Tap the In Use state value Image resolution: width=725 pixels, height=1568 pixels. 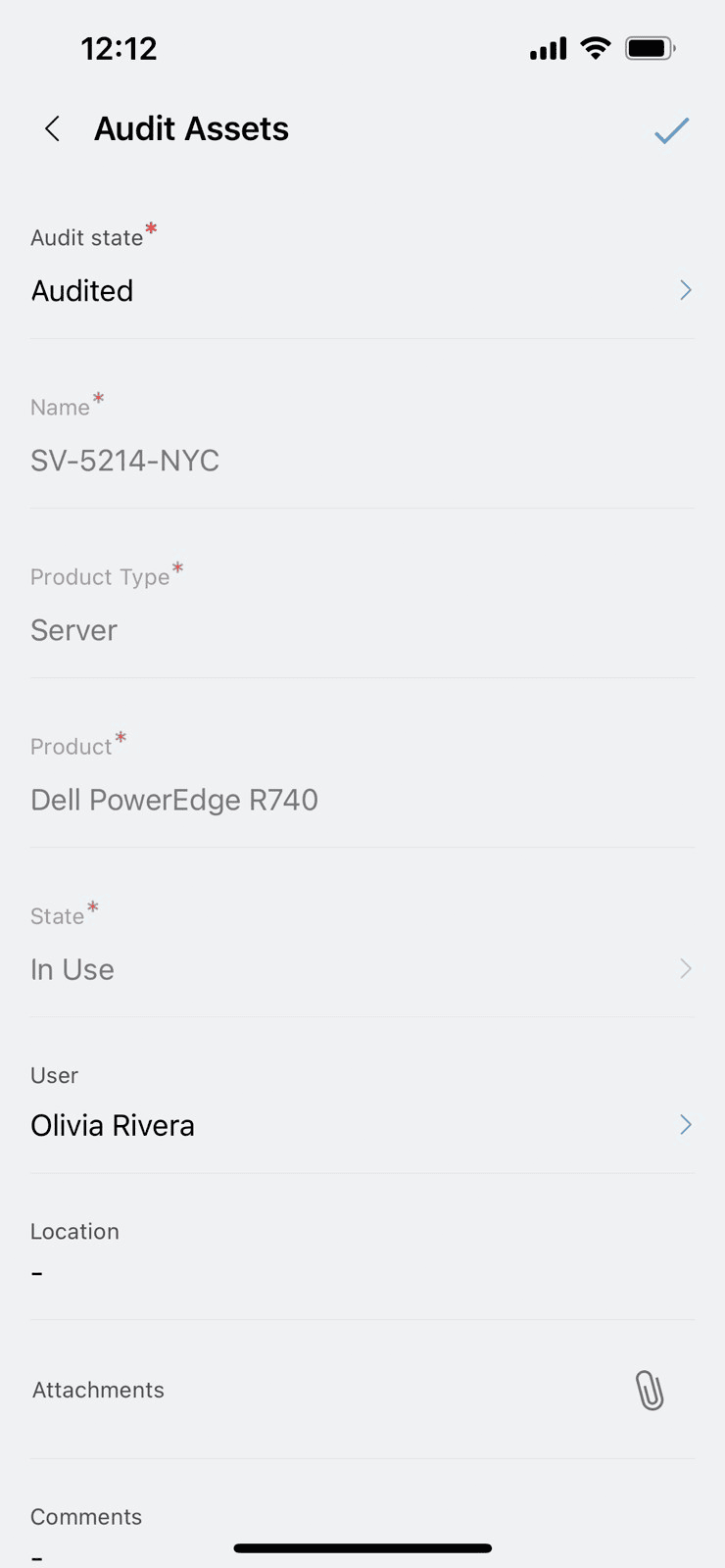(72, 969)
